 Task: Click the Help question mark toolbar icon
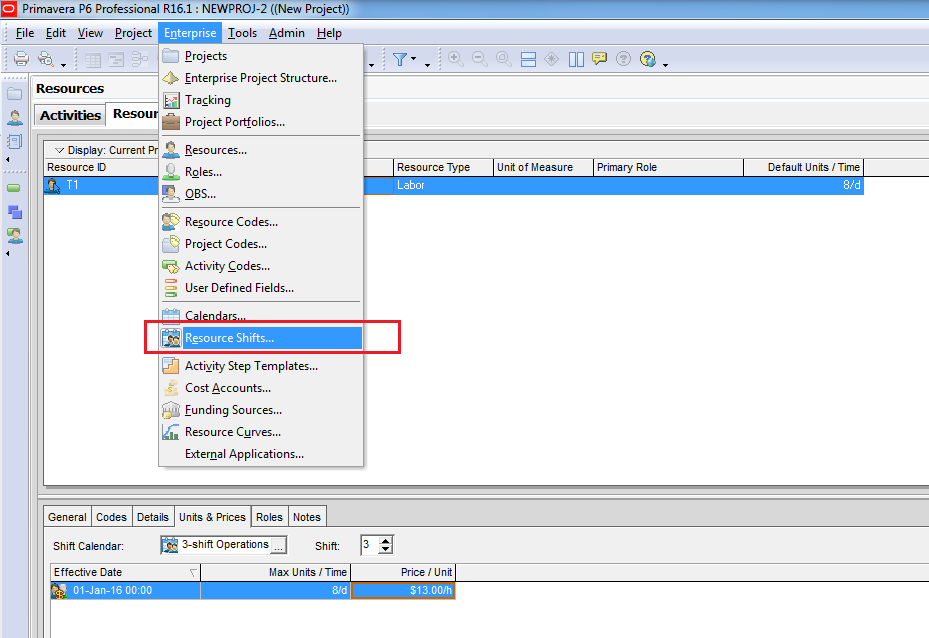[x=624, y=59]
